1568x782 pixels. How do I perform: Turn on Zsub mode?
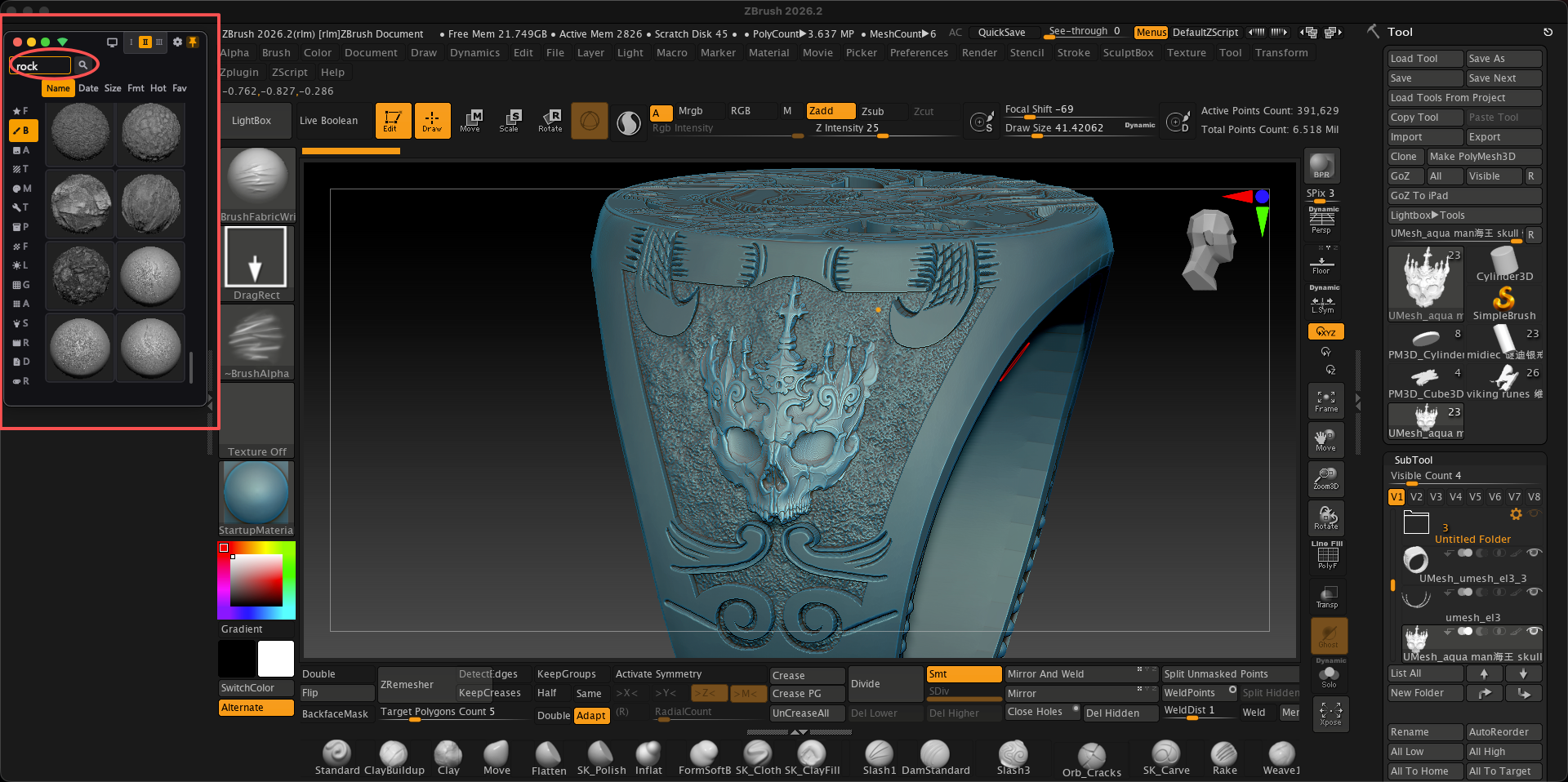[872, 111]
